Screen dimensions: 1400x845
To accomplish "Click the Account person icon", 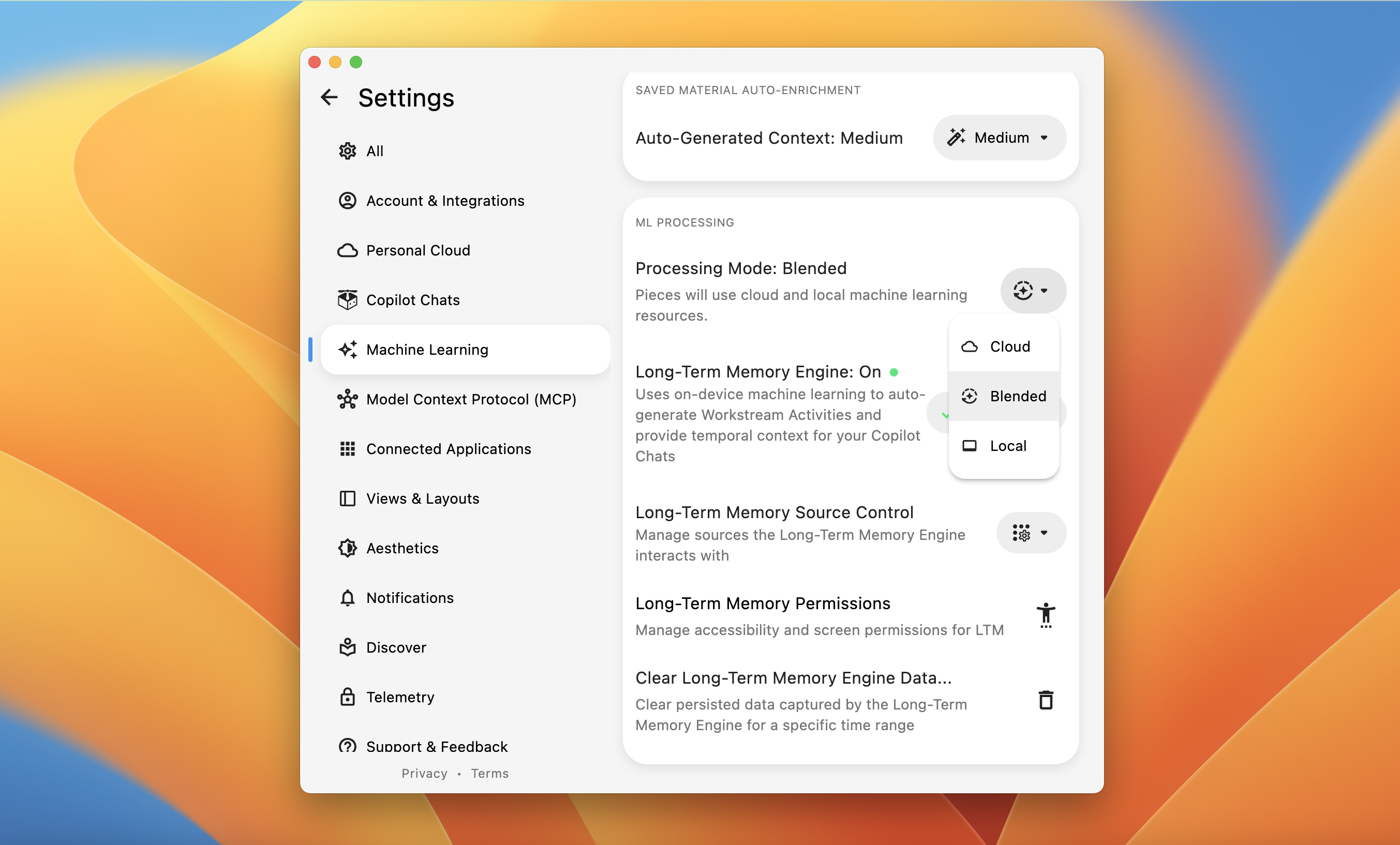I will pos(347,201).
